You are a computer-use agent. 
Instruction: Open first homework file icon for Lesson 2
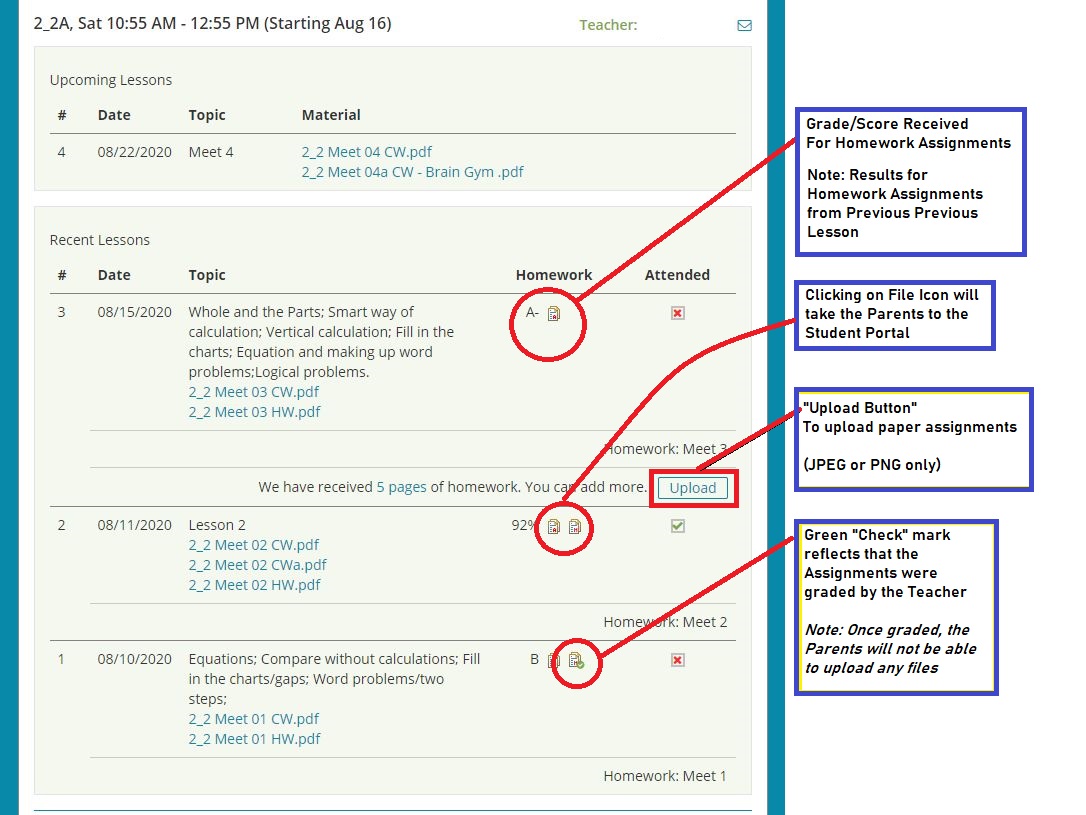553,527
